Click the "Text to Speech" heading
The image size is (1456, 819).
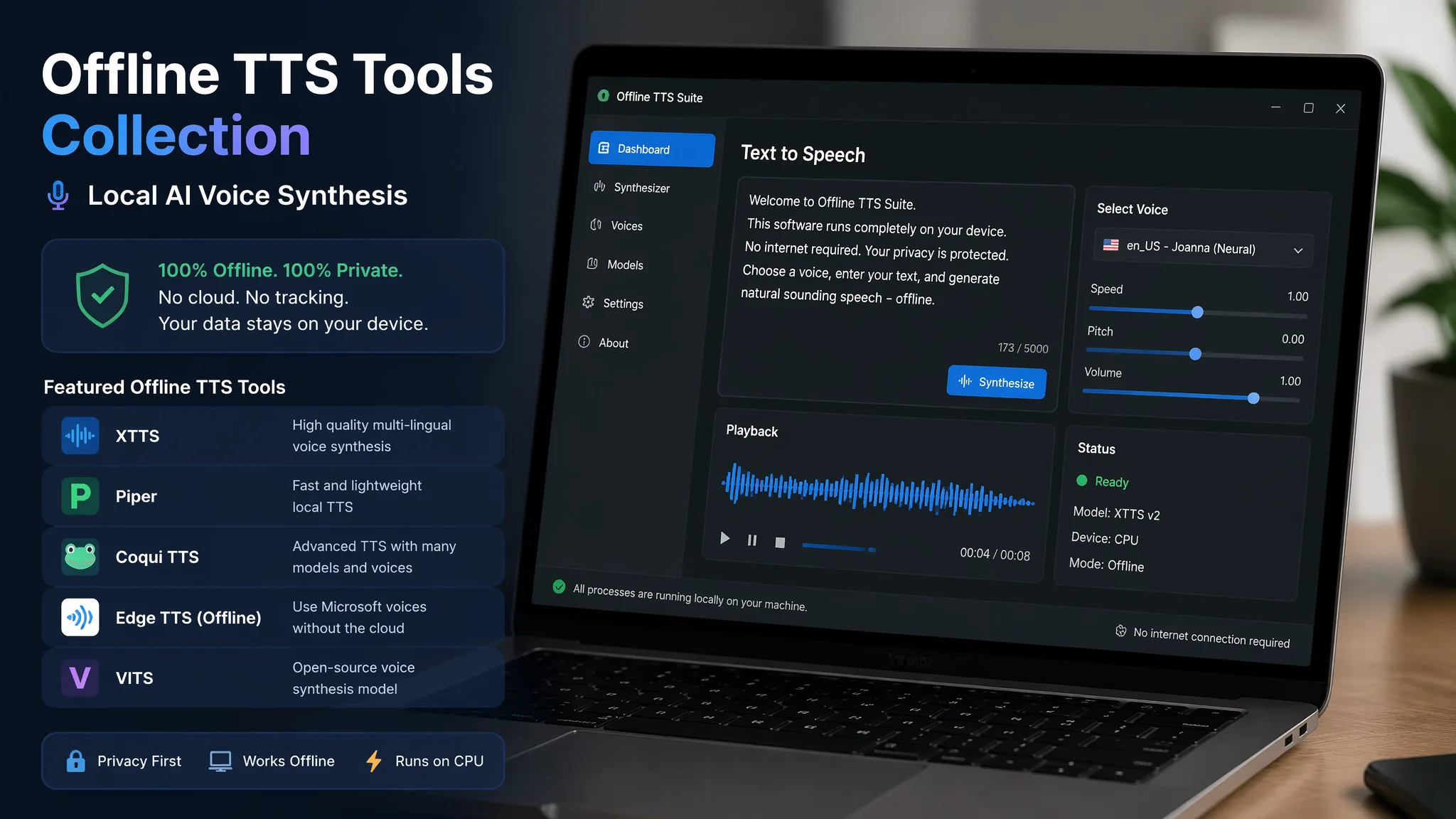coord(803,154)
